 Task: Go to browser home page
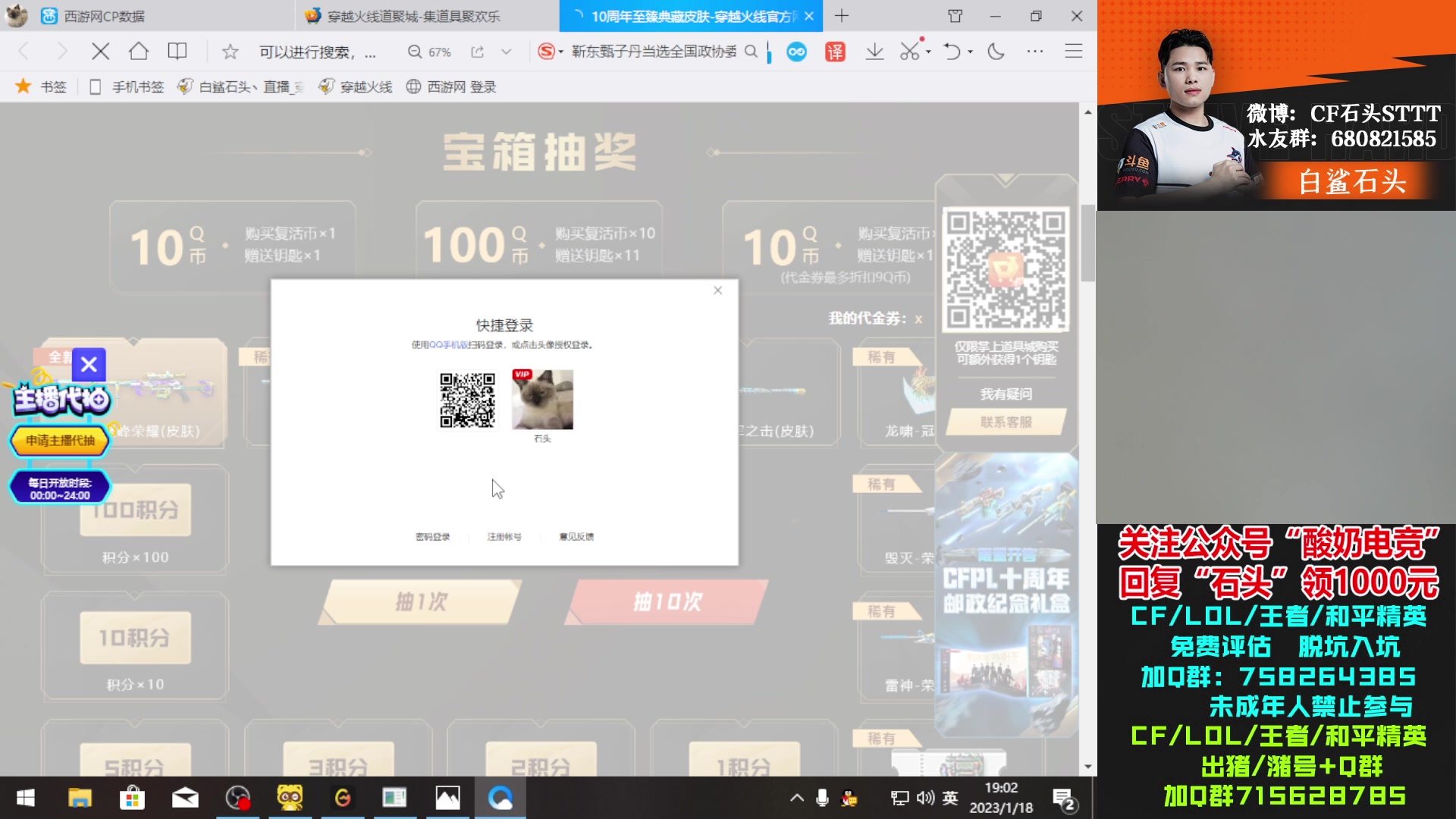pyautogui.click(x=138, y=52)
